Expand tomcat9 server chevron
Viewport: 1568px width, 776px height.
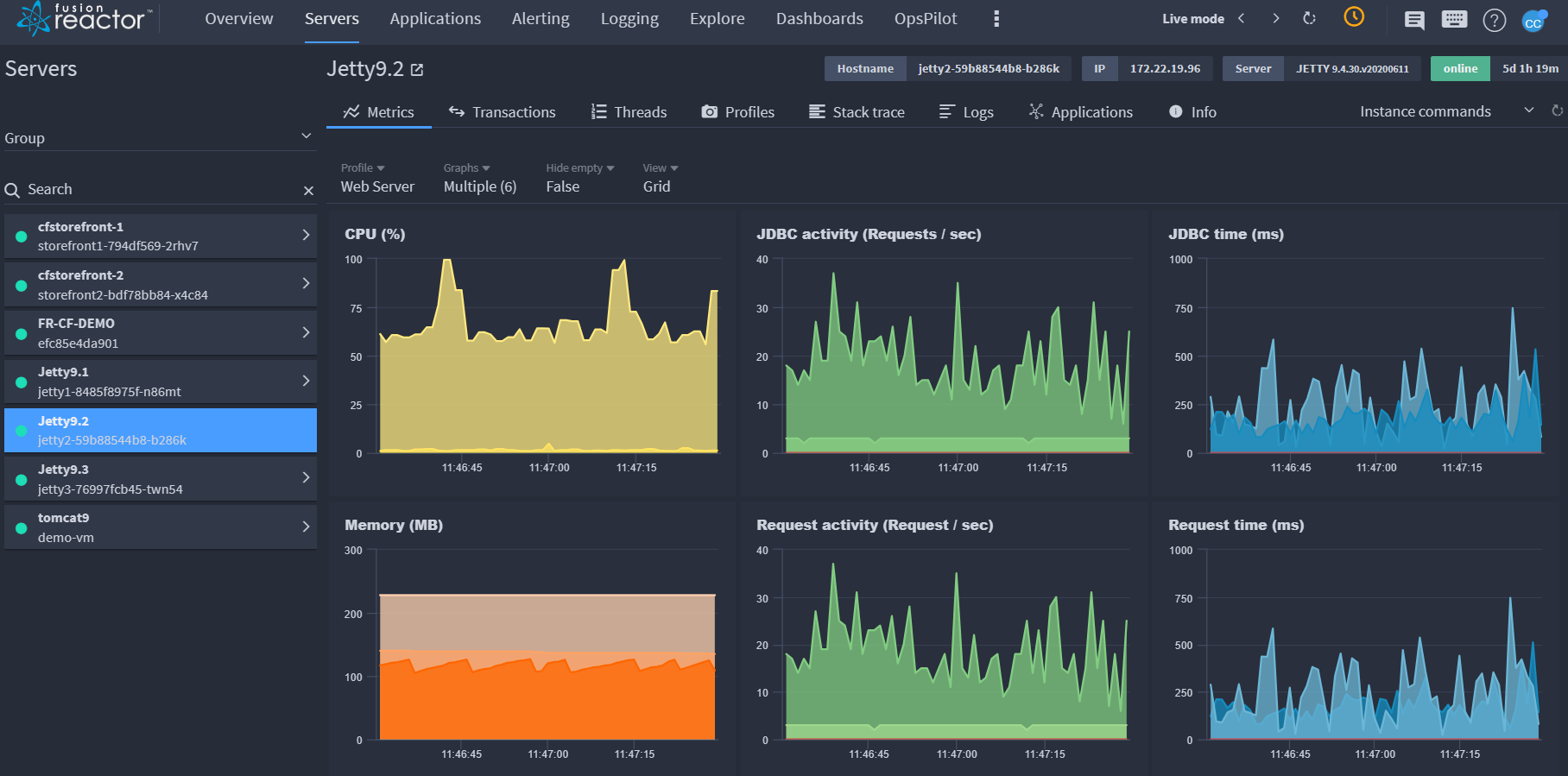[306, 527]
